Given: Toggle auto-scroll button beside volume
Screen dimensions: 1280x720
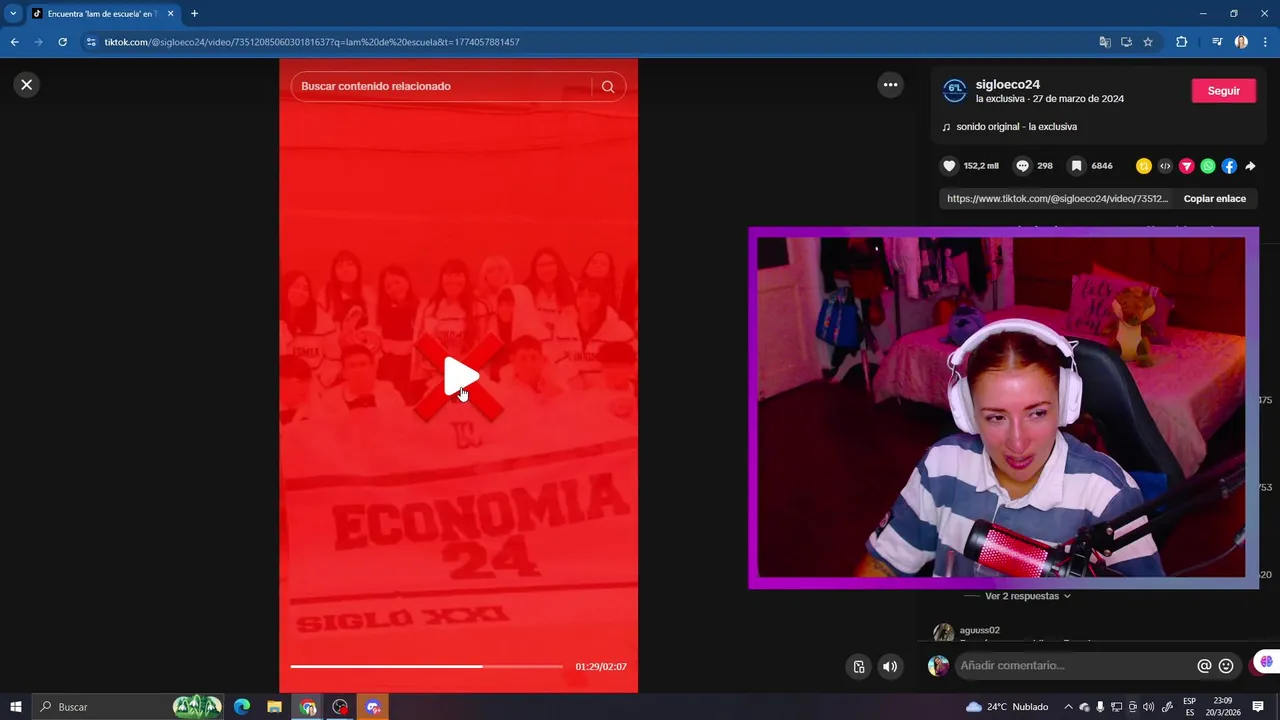Looking at the screenshot, I should (x=858, y=667).
